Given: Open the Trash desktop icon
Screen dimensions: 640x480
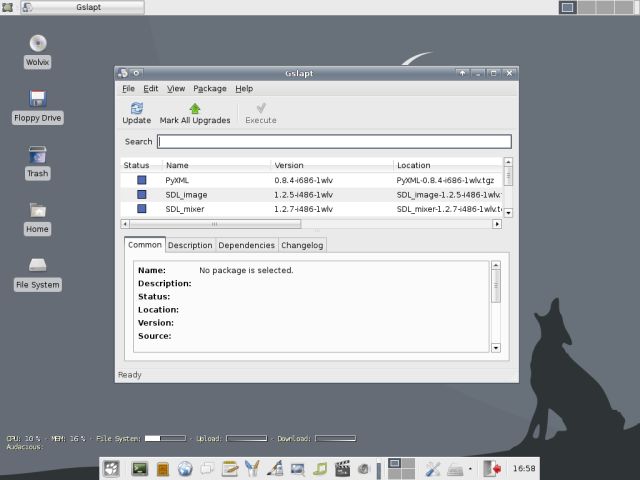Looking at the screenshot, I should pyautogui.click(x=38, y=154).
